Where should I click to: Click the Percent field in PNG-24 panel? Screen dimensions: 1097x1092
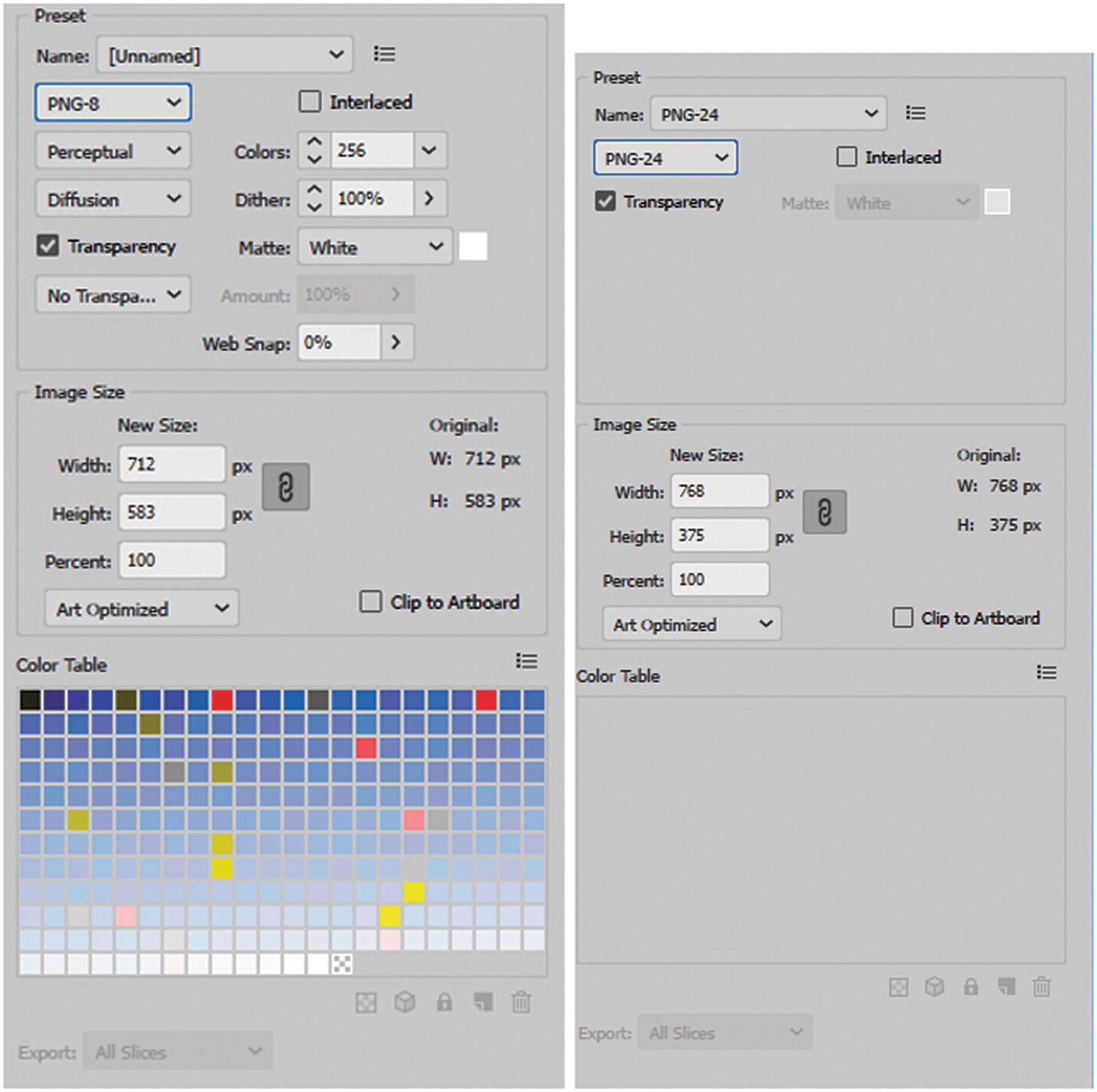[x=720, y=579]
